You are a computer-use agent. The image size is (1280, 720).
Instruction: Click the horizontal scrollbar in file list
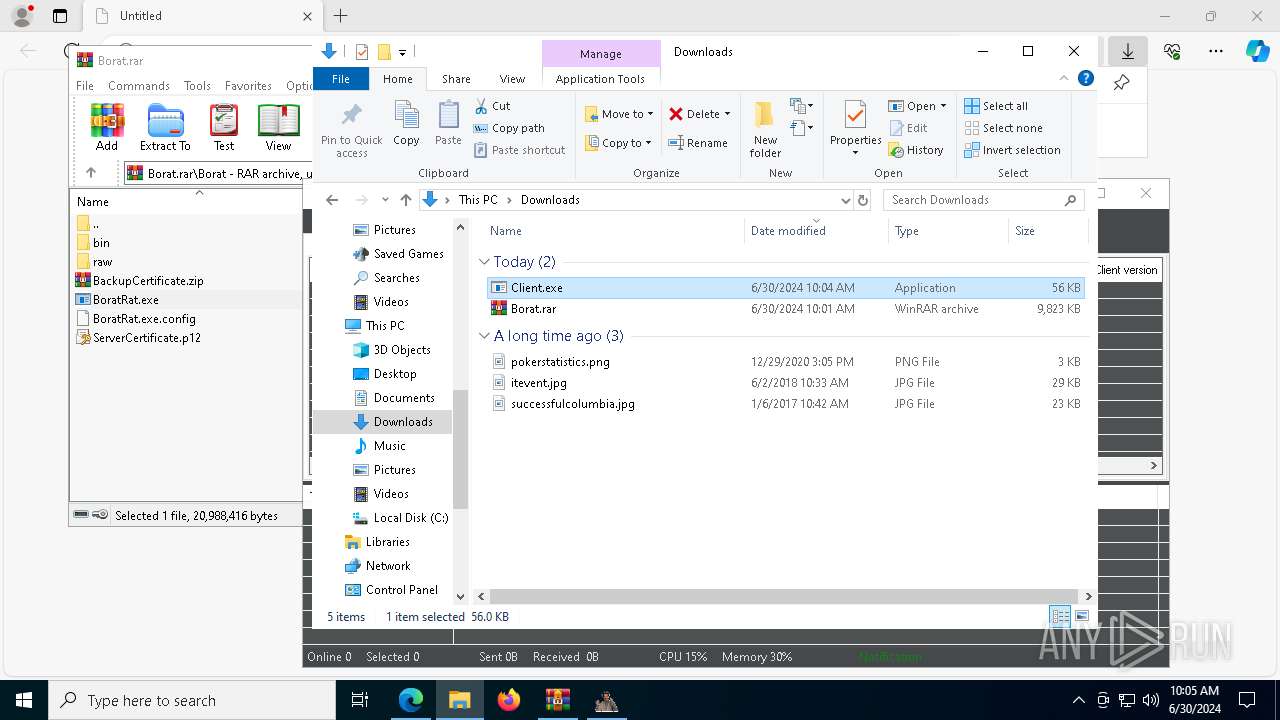coord(785,596)
